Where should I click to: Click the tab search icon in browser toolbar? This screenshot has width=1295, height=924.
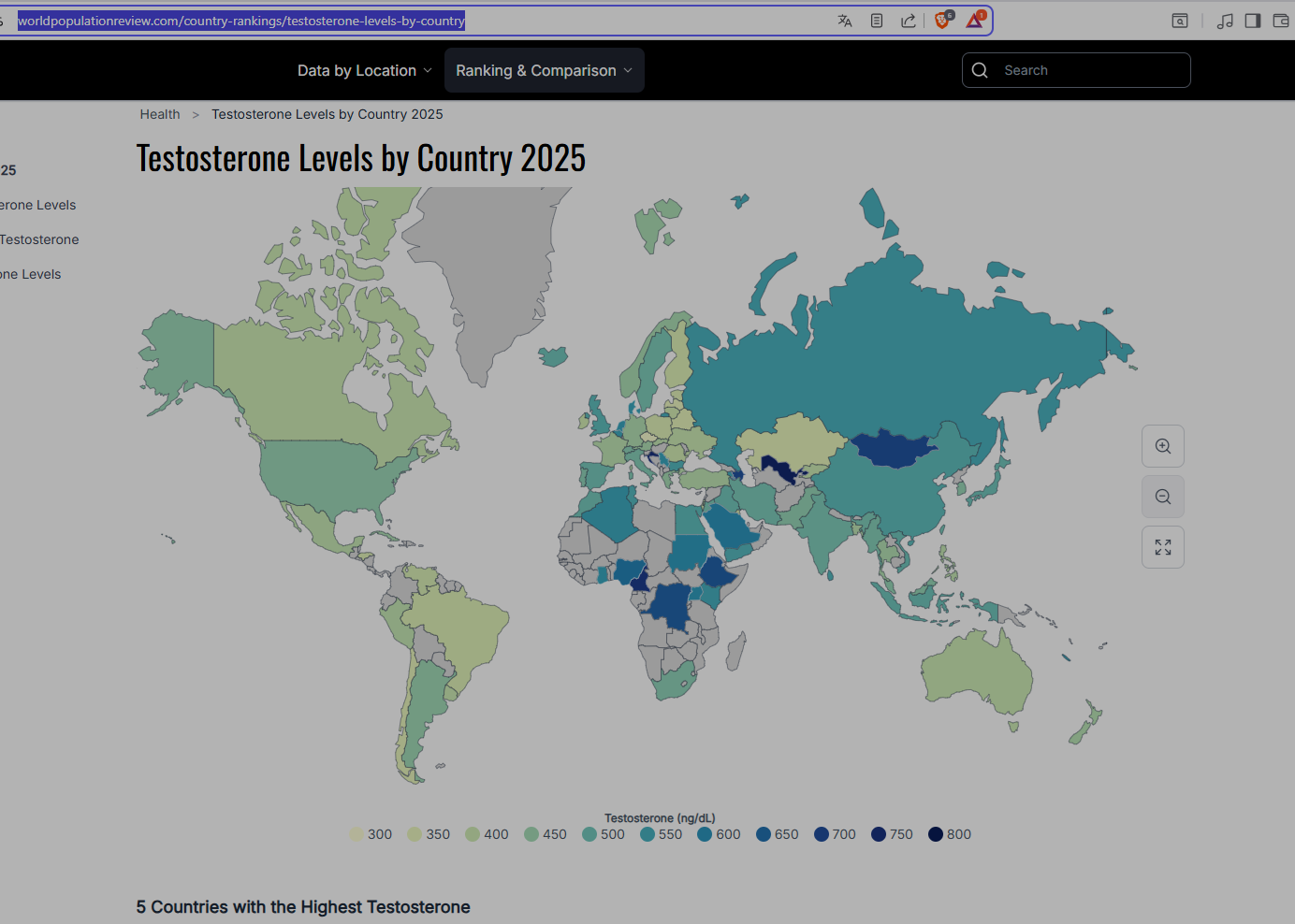coord(1180,21)
